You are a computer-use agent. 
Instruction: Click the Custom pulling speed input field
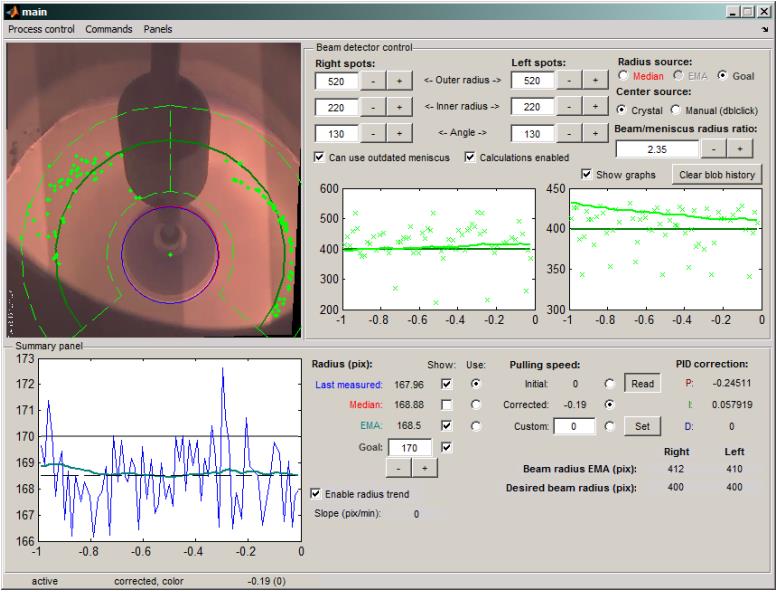click(x=574, y=426)
